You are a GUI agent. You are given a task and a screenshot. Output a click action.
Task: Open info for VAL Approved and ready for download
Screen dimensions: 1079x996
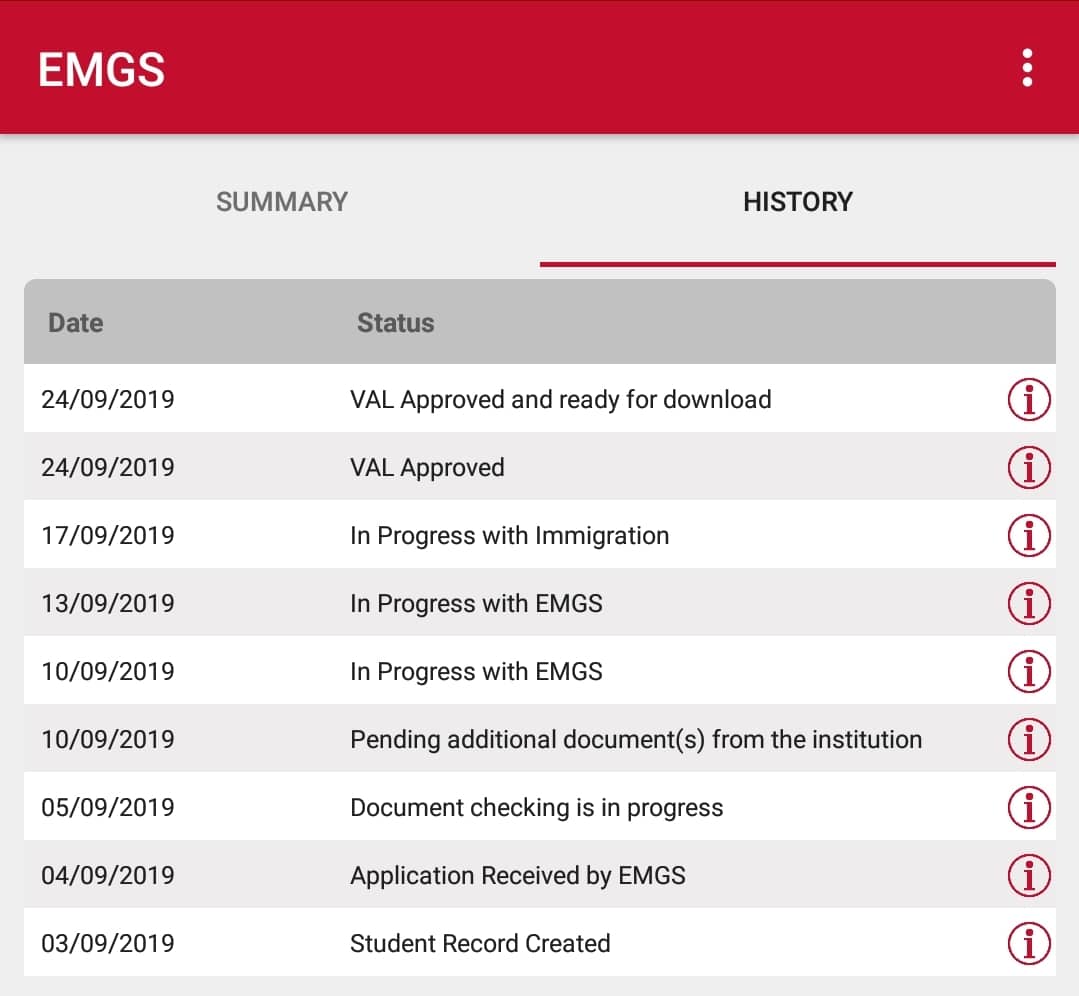coord(1028,400)
